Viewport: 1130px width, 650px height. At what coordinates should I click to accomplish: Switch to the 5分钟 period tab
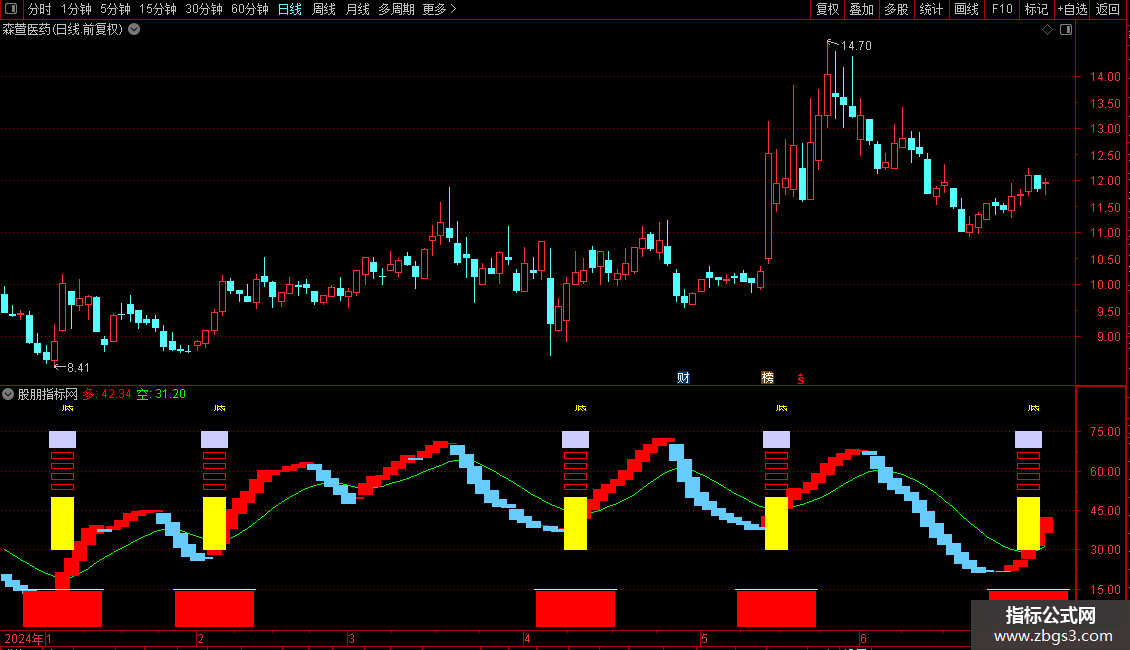point(115,9)
